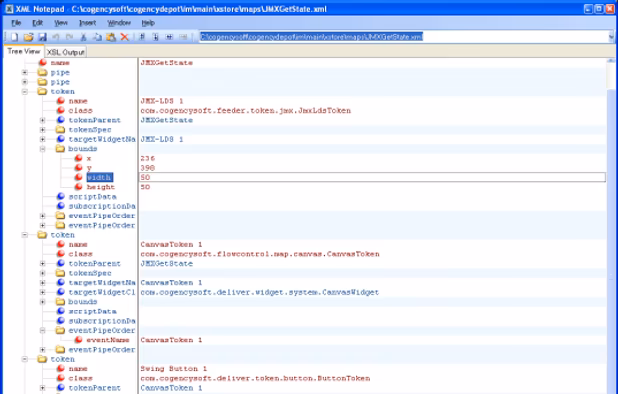Image resolution: width=618 pixels, height=394 pixels.
Task: Collapse the JMX-LDS 1 bounds node
Action: click(x=43, y=149)
